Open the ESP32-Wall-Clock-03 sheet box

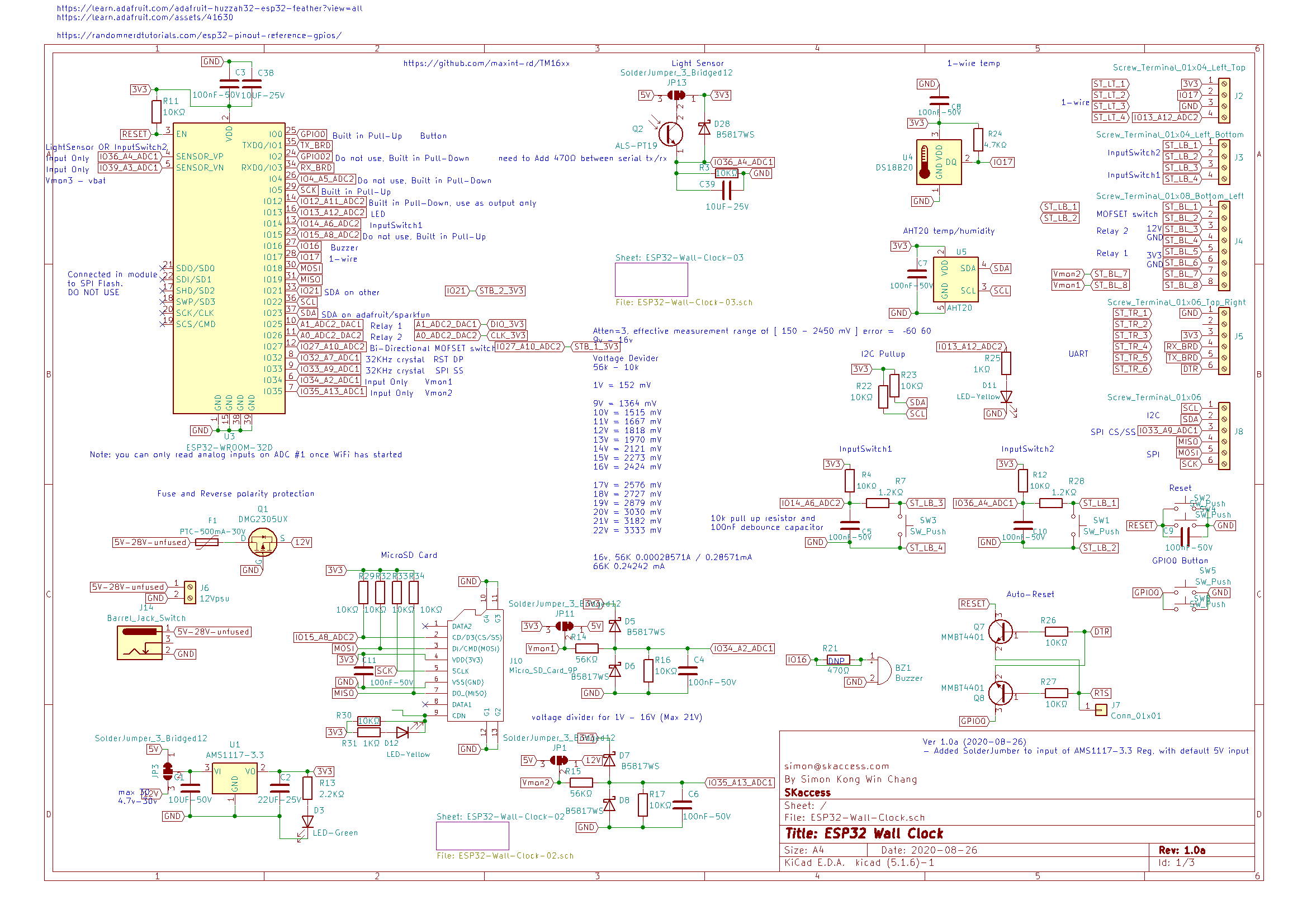click(651, 279)
